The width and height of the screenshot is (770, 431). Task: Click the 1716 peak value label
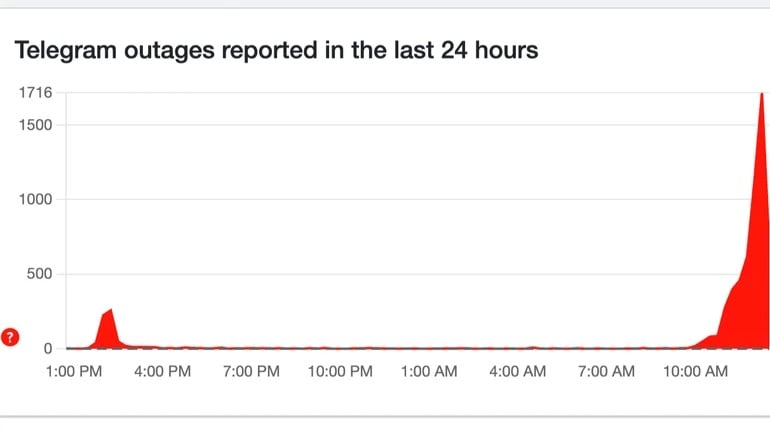click(37, 93)
